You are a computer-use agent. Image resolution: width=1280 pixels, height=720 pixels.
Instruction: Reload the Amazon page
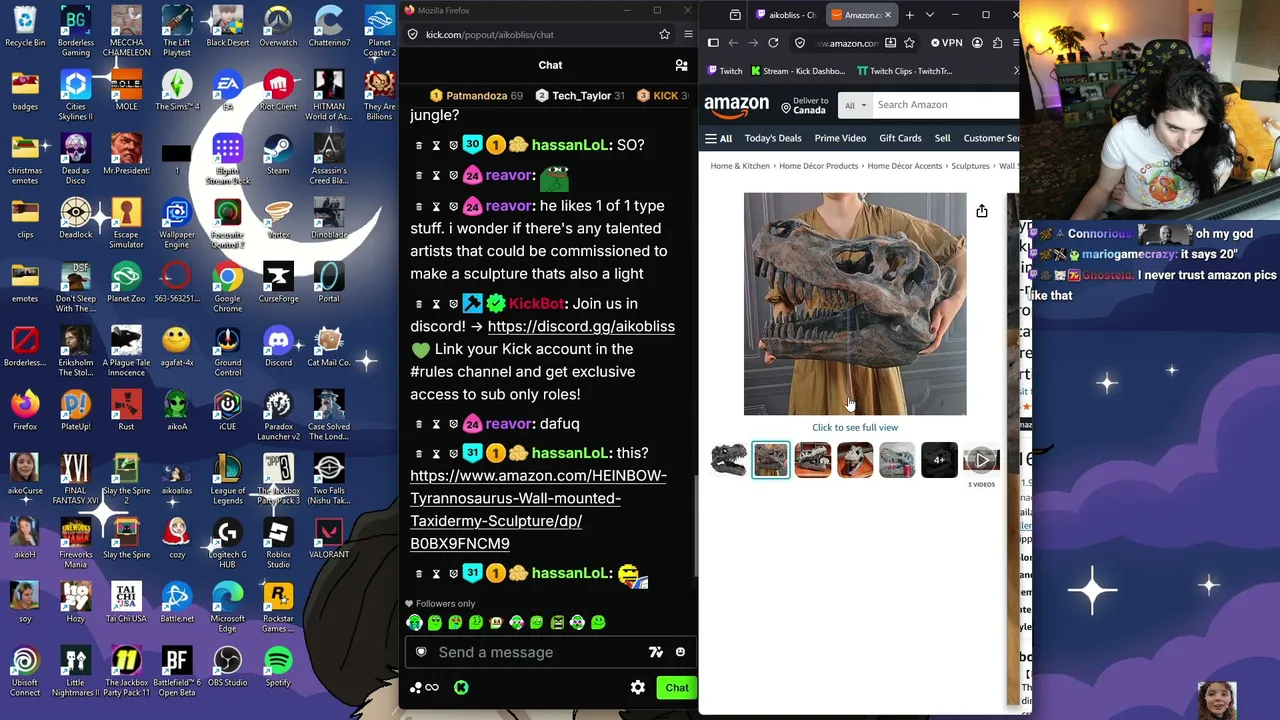pos(773,43)
